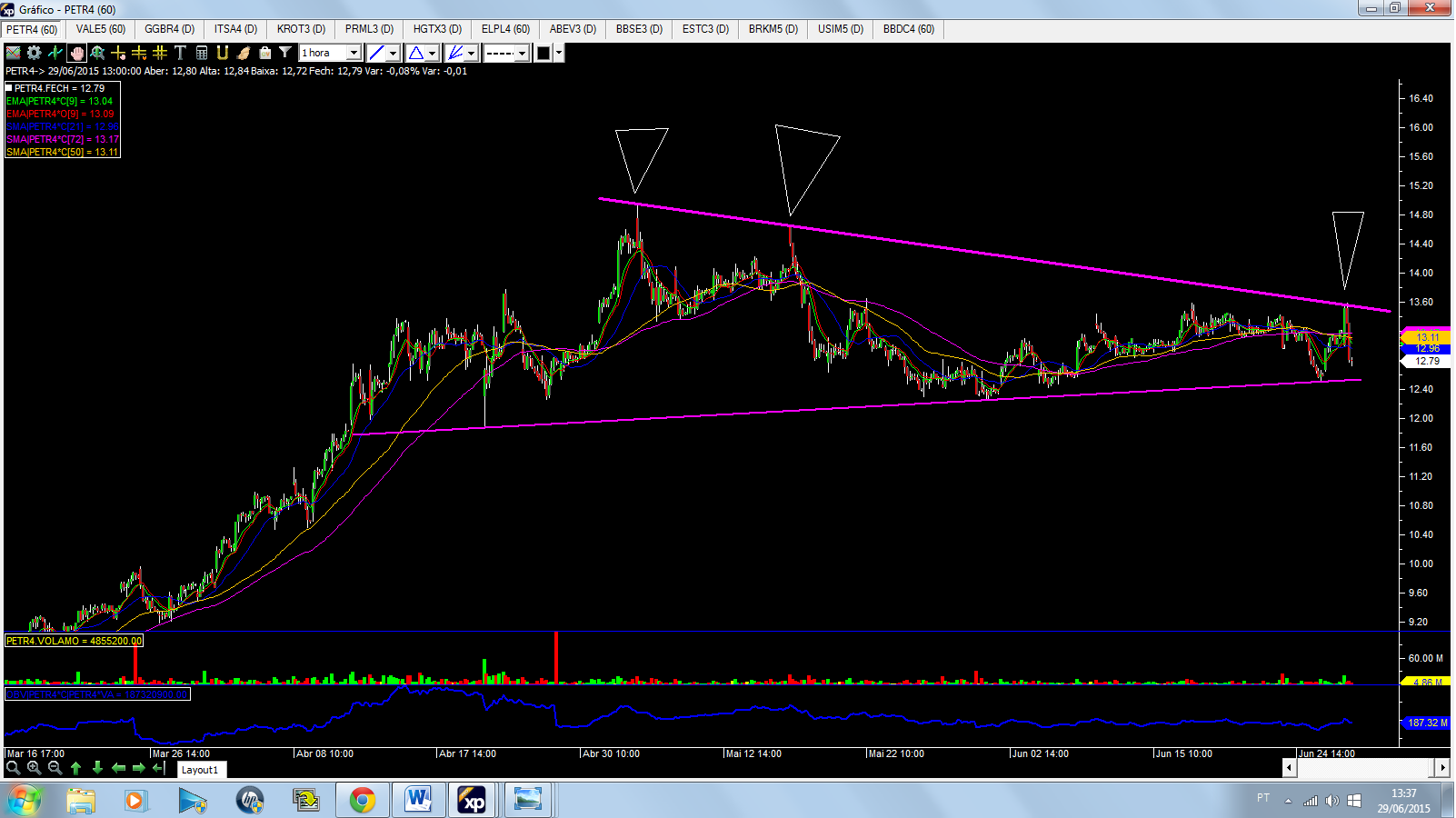Click the black color swatch

[544, 53]
